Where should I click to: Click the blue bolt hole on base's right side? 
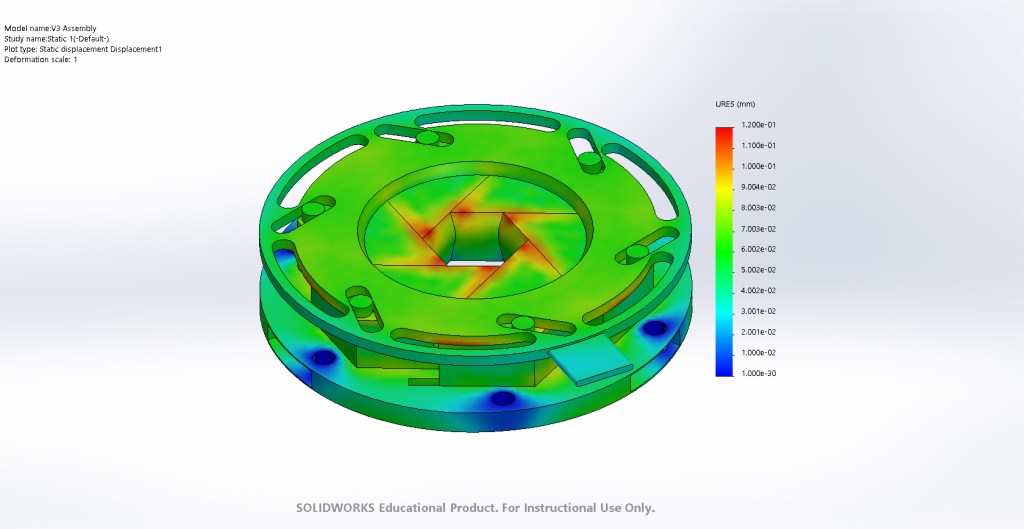(x=655, y=327)
